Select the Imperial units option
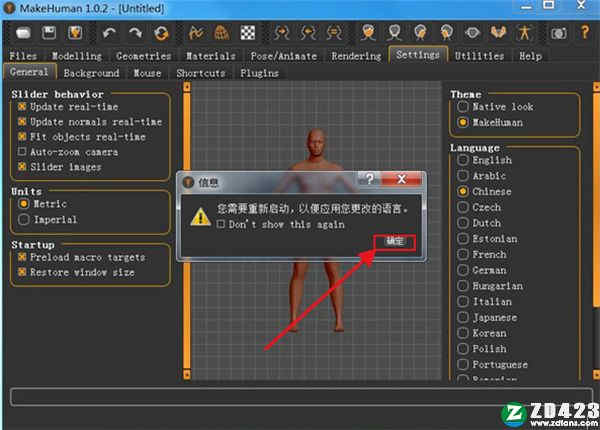Viewport: 600px width, 430px height. pyautogui.click(x=24, y=219)
